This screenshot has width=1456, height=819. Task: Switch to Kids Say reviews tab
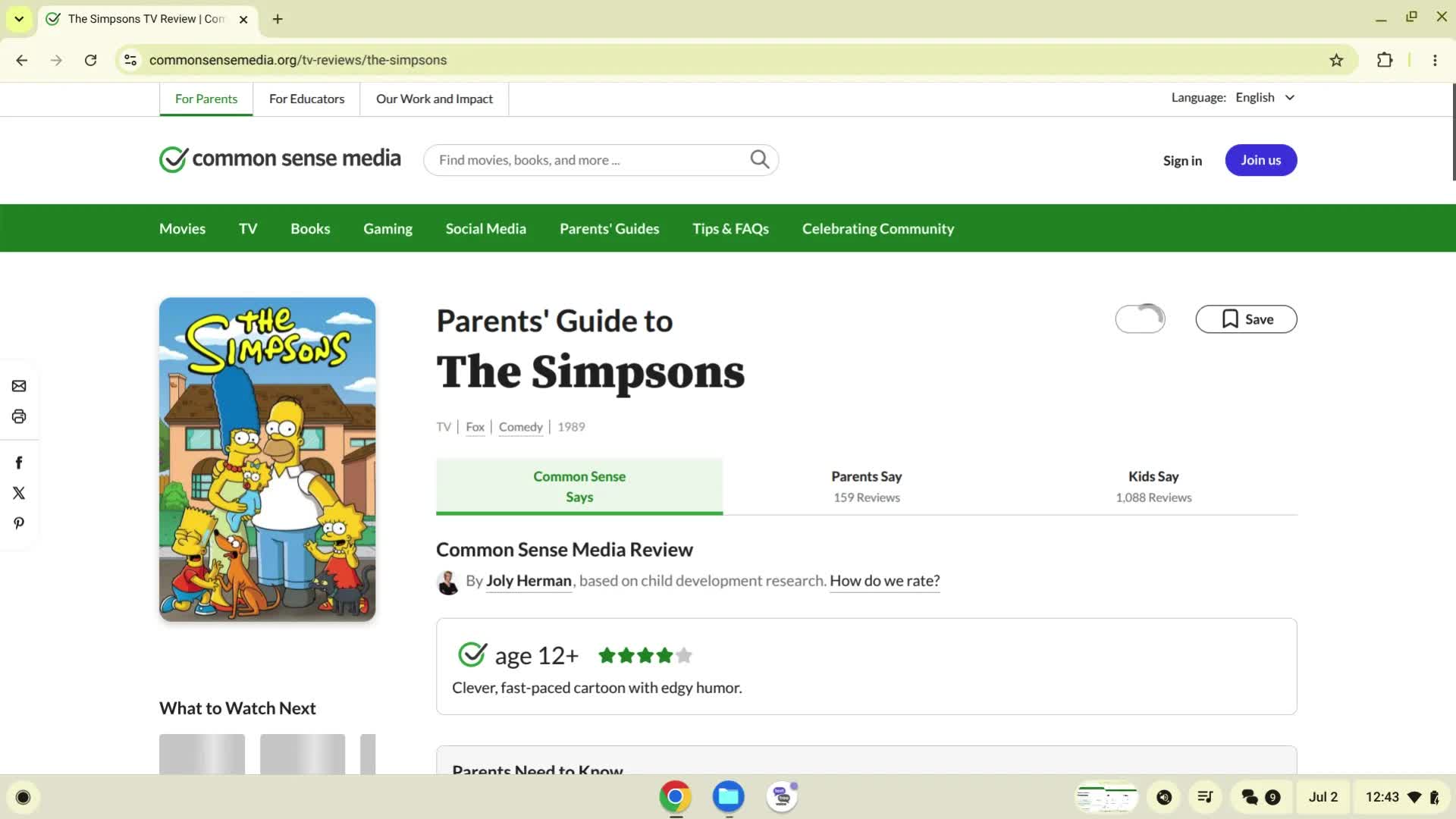click(x=1153, y=486)
